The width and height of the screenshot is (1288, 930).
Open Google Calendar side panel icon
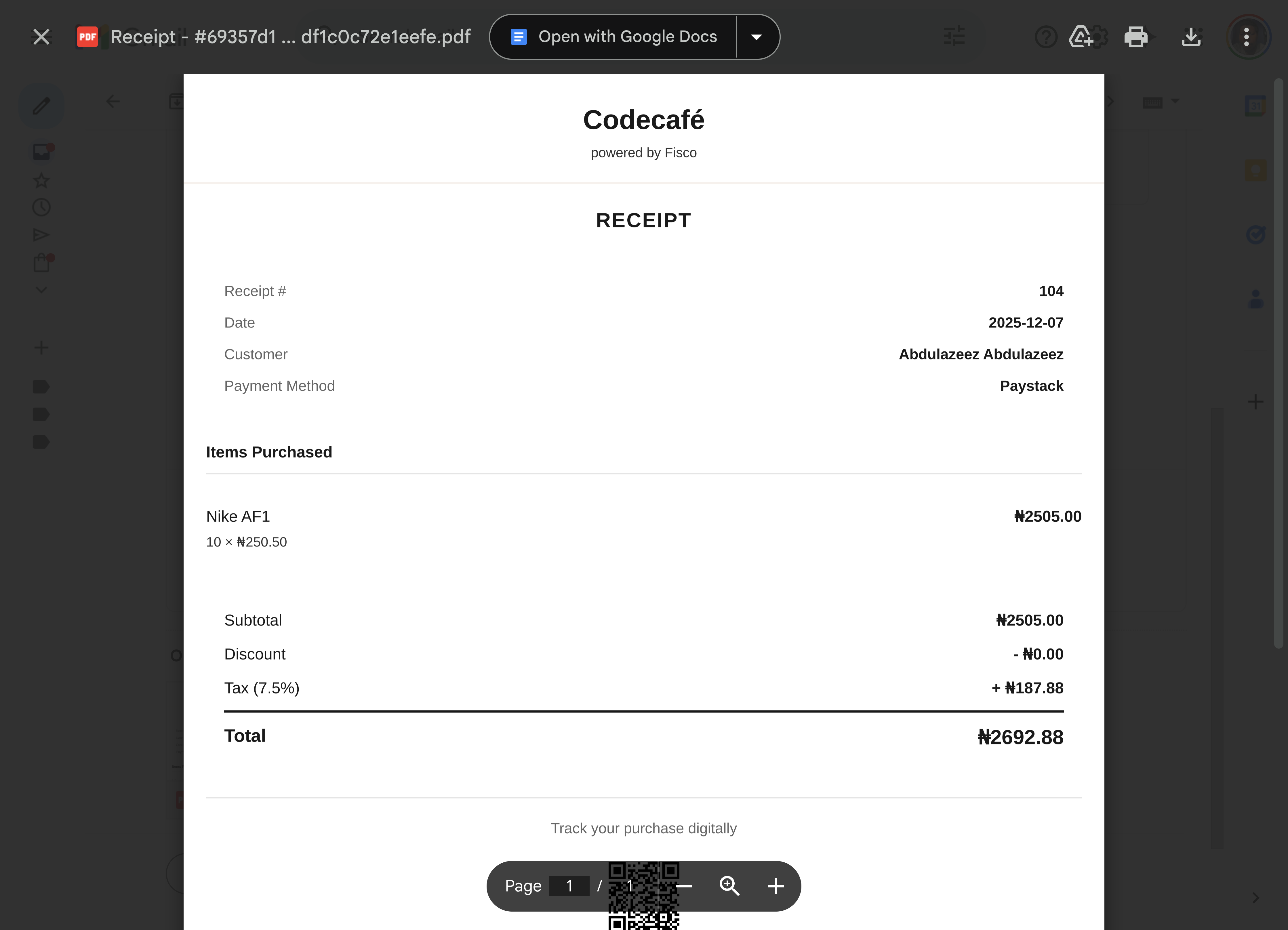(1255, 106)
